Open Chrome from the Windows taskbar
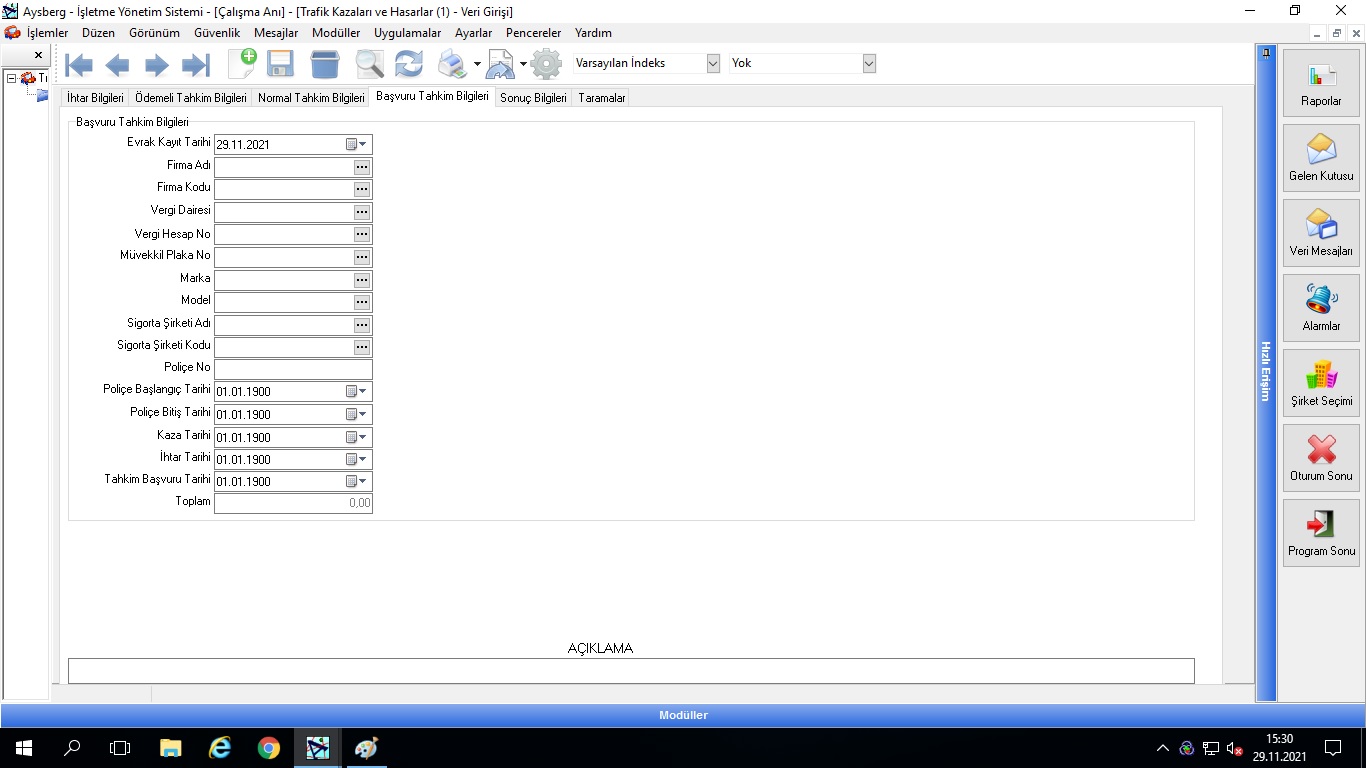Screen dimensions: 1366x768 tap(268, 748)
